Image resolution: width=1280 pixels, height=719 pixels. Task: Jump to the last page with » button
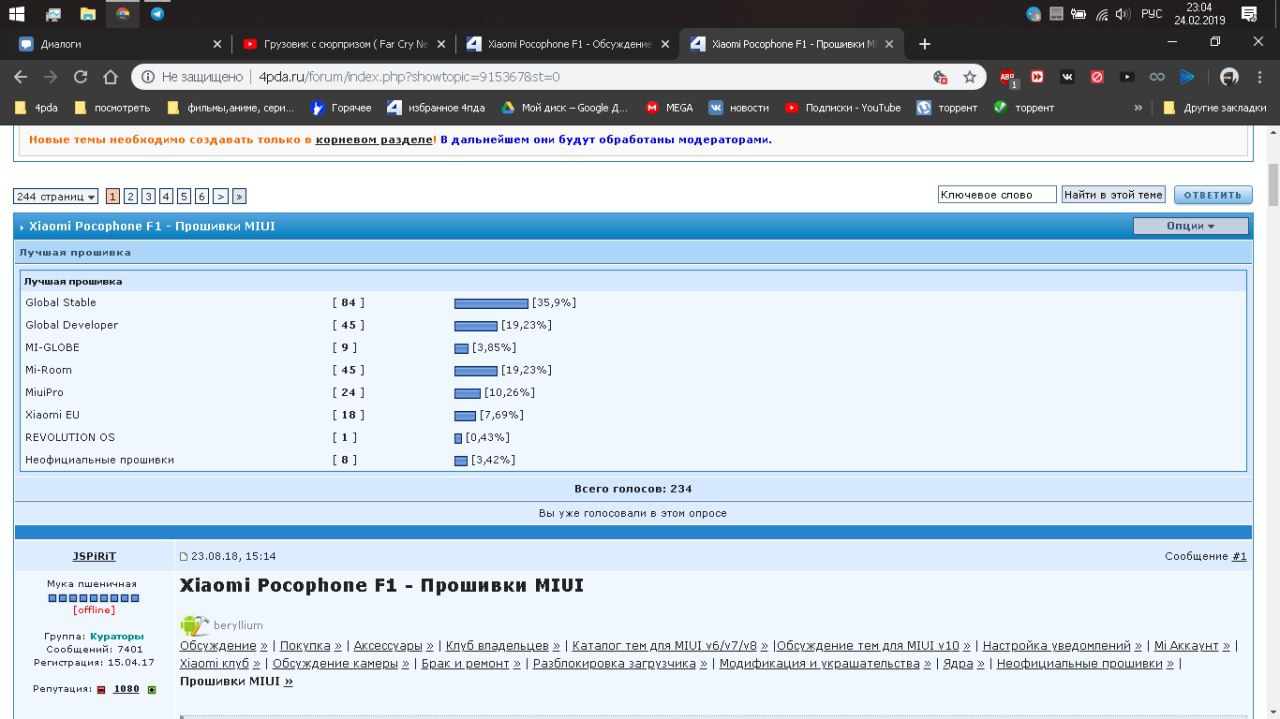point(239,196)
